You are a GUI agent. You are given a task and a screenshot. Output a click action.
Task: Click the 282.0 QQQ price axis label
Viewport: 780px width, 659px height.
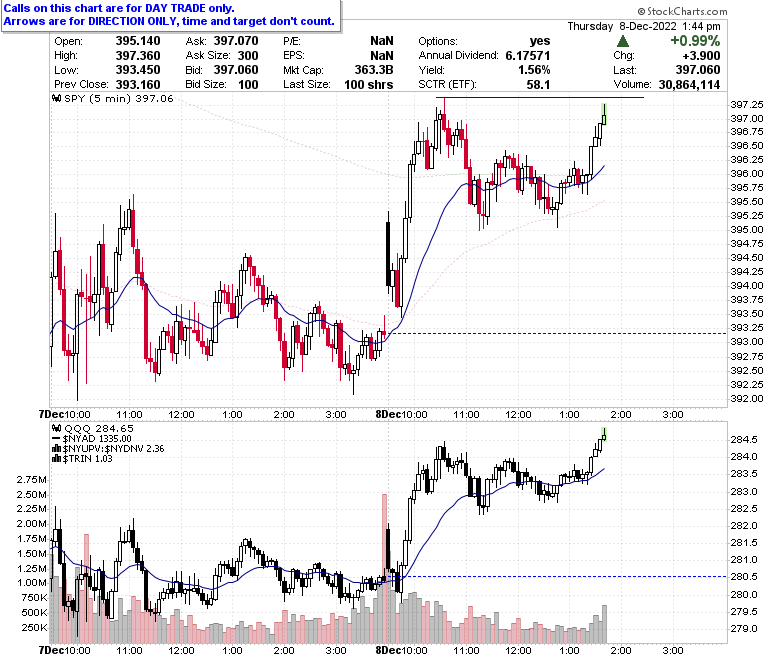[744, 526]
